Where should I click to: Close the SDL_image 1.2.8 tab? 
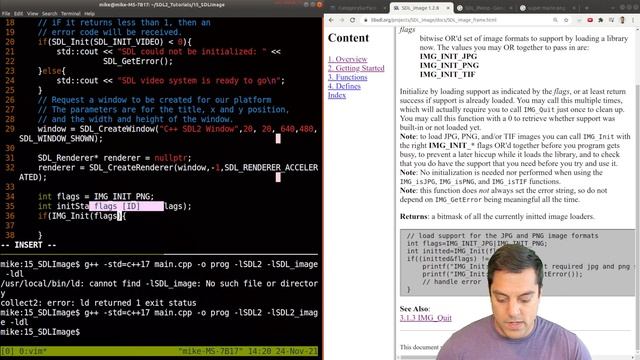tap(448, 8)
